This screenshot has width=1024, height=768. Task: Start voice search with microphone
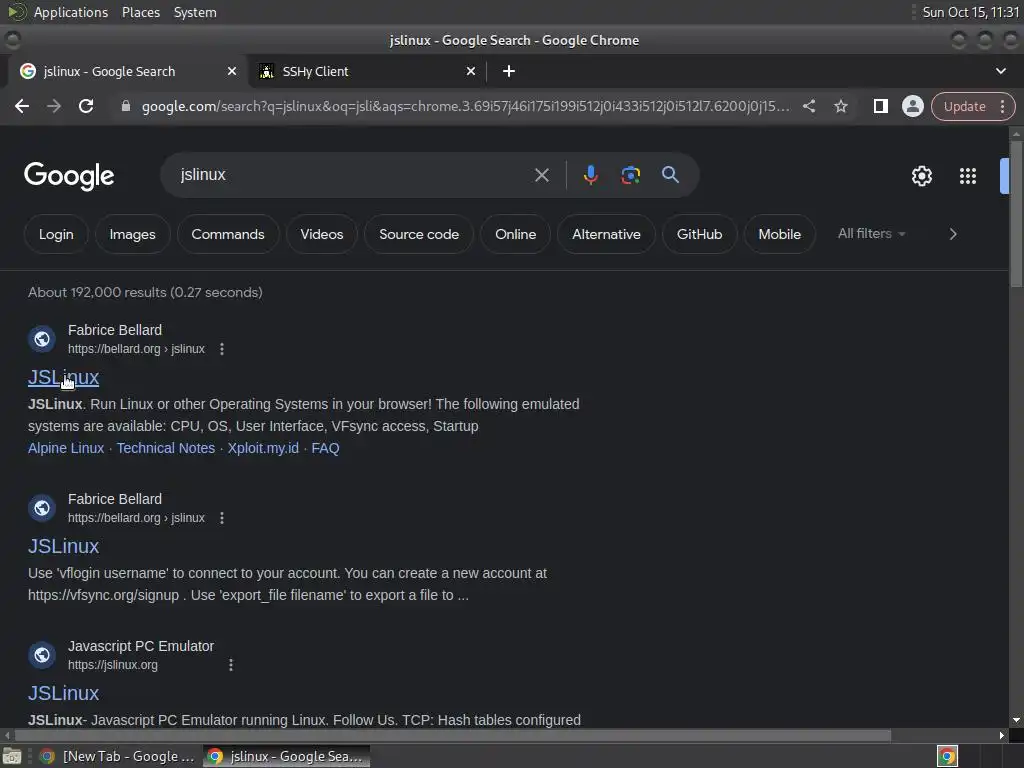(x=590, y=175)
